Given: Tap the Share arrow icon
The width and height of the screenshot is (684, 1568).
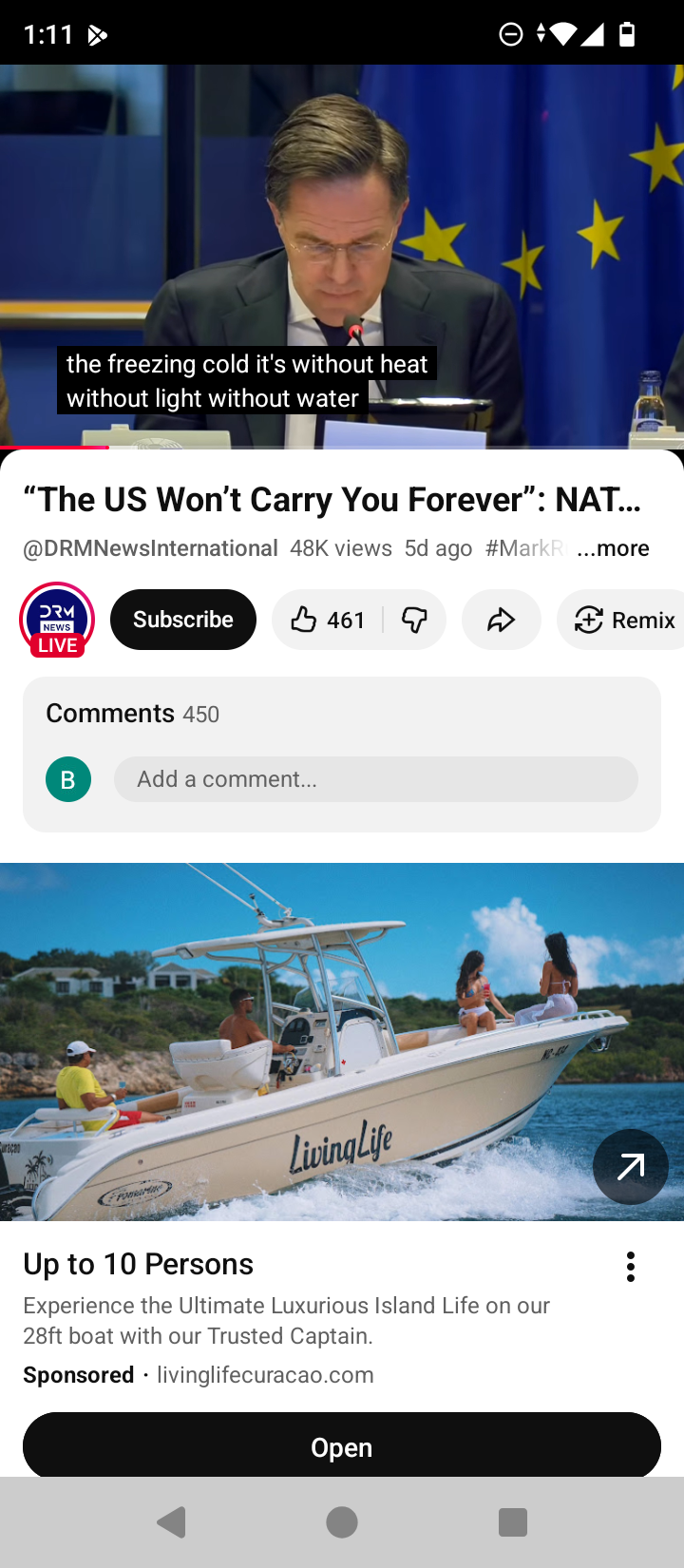Looking at the screenshot, I should tap(502, 620).
